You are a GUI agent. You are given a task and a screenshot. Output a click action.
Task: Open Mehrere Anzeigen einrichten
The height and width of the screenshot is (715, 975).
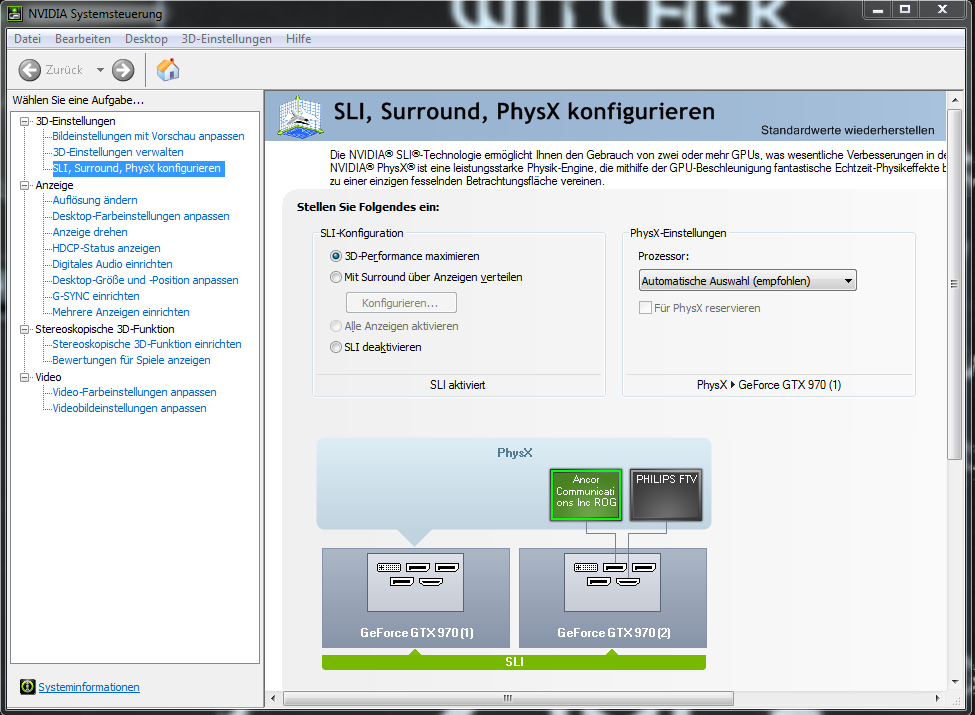click(x=121, y=312)
